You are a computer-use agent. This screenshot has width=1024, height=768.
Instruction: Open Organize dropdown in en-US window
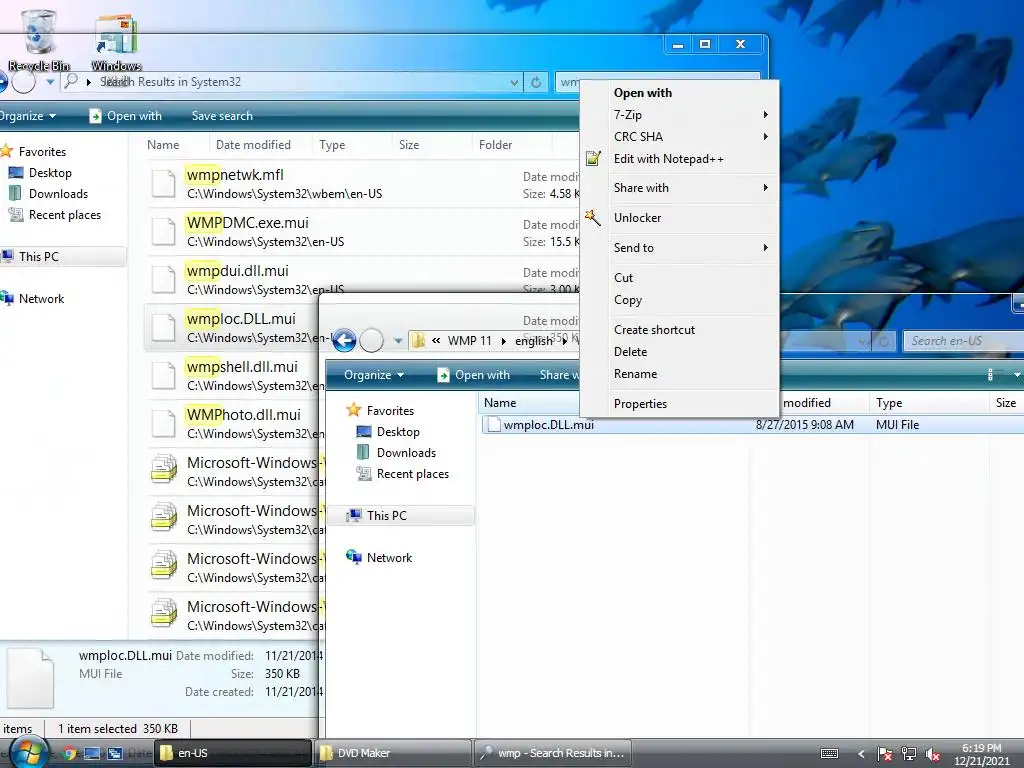[x=374, y=375]
